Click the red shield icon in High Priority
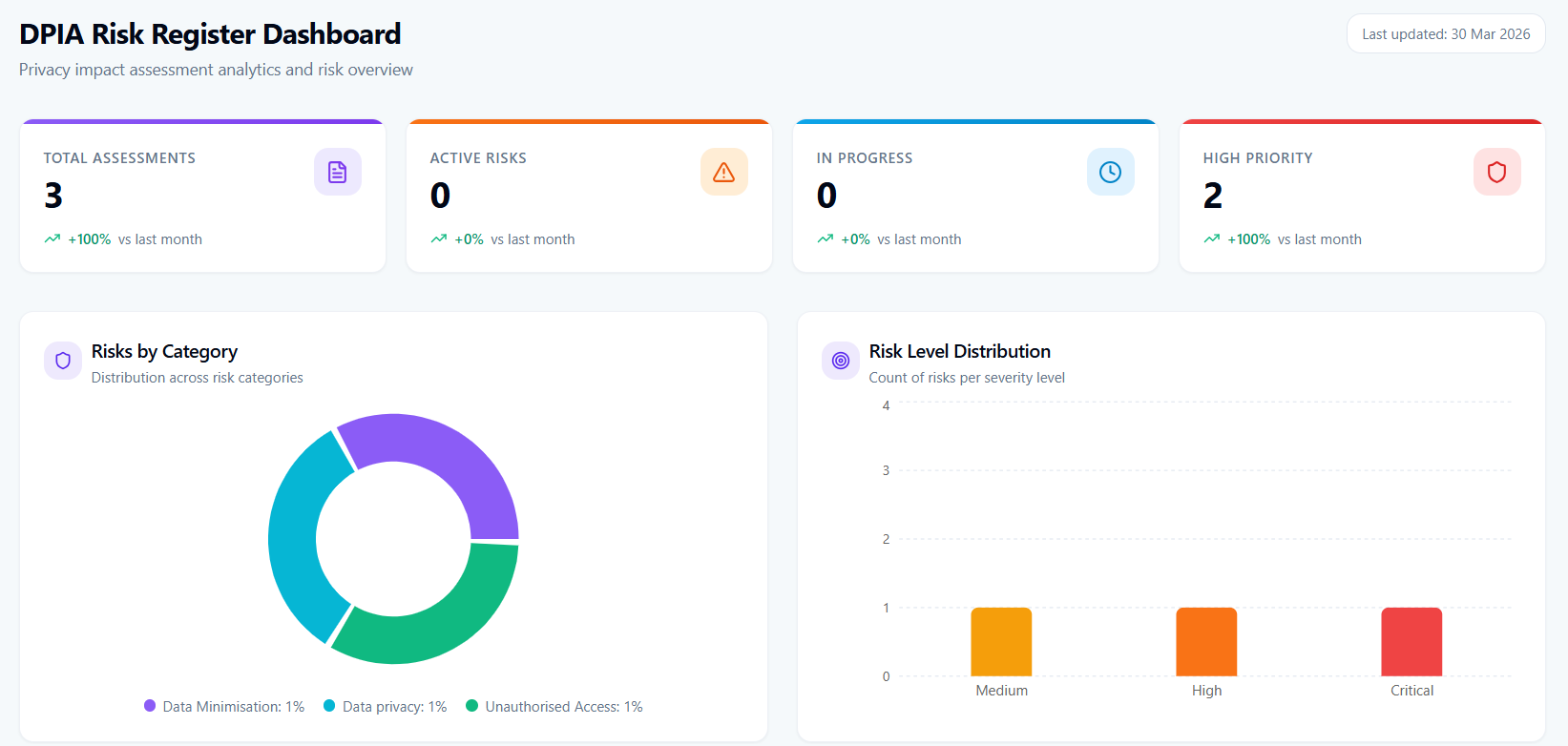The width and height of the screenshot is (1568, 746). 1496,172
